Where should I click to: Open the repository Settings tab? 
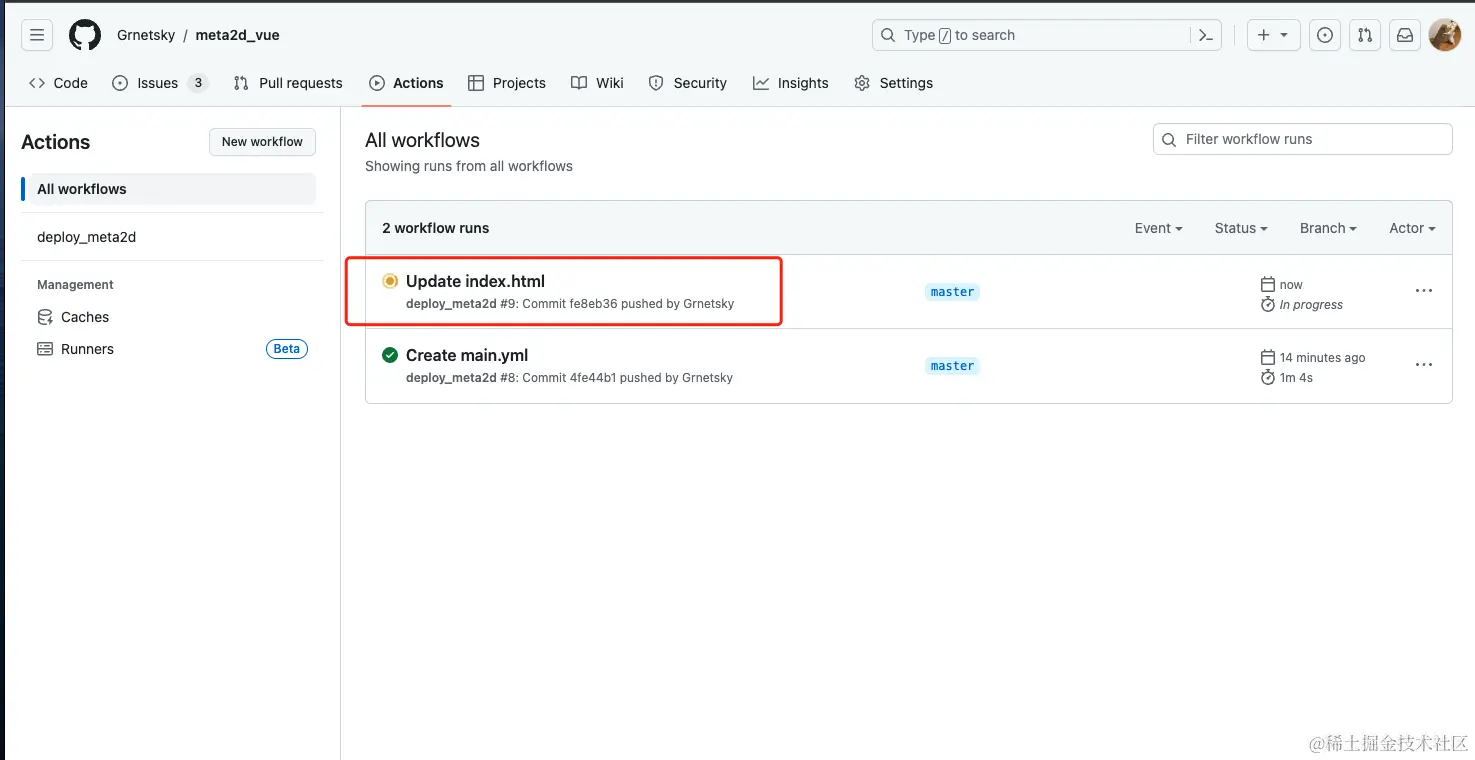pyautogui.click(x=894, y=83)
